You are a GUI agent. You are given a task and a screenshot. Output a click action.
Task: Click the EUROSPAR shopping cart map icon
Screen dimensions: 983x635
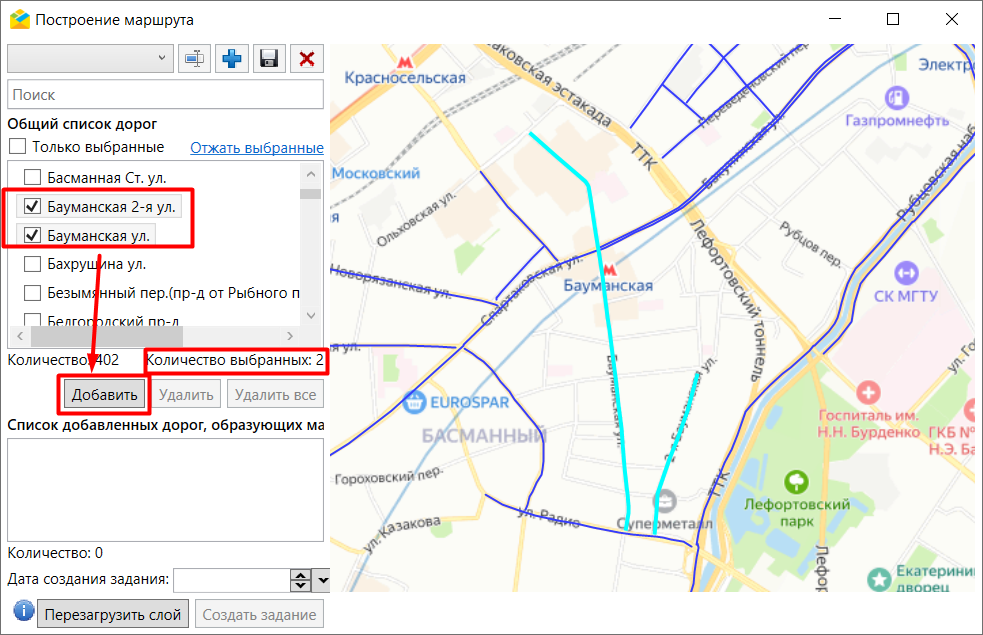[414, 403]
